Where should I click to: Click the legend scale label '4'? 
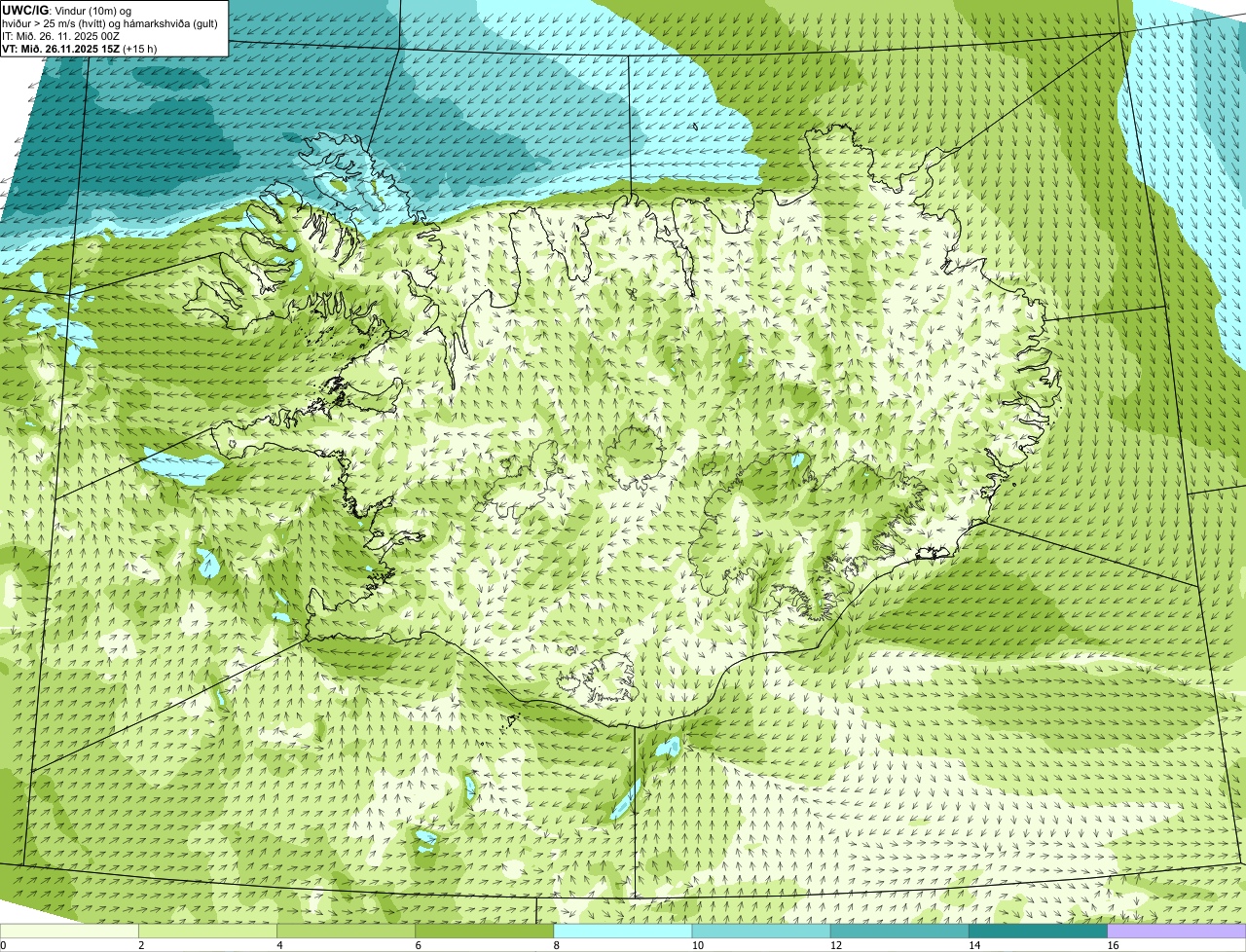(279, 945)
